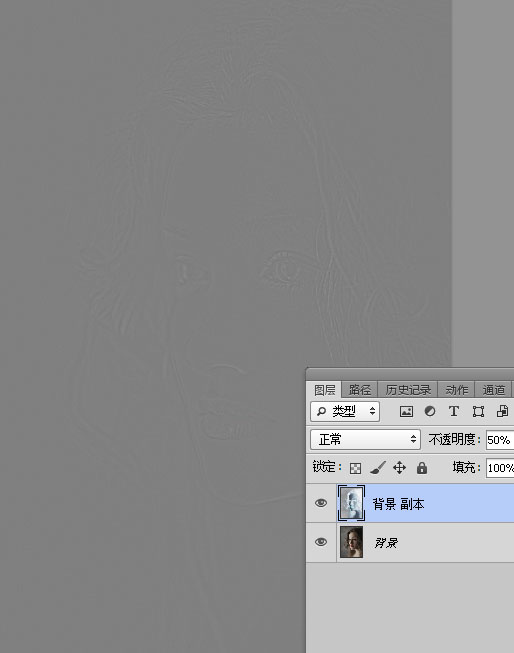Screen dimensions: 514x653
Task: Switch to the 图层 tab
Action: pyautogui.click(x=324, y=390)
